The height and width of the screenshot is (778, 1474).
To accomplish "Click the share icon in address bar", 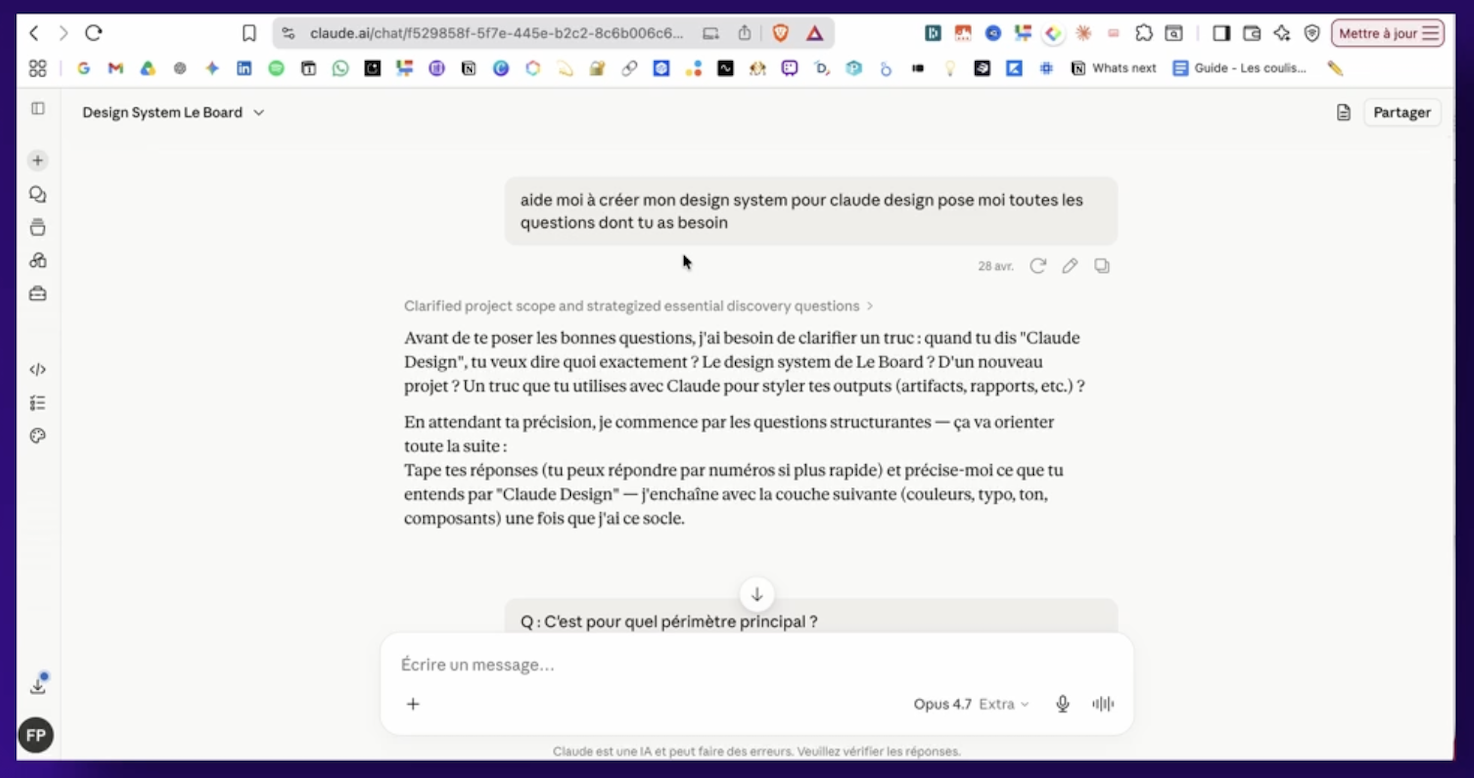I will pyautogui.click(x=744, y=33).
